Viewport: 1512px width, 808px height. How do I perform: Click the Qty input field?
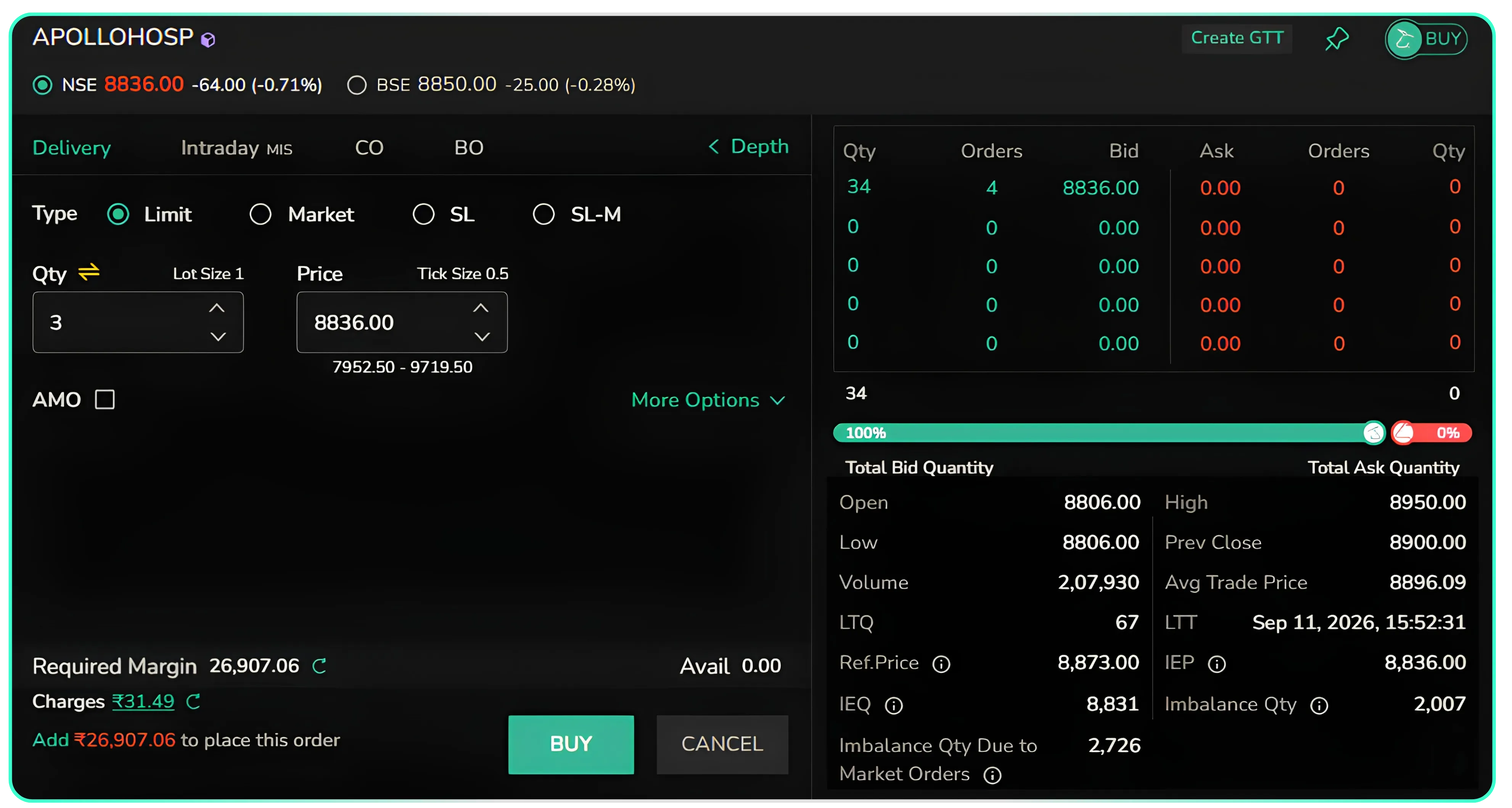[x=138, y=322]
